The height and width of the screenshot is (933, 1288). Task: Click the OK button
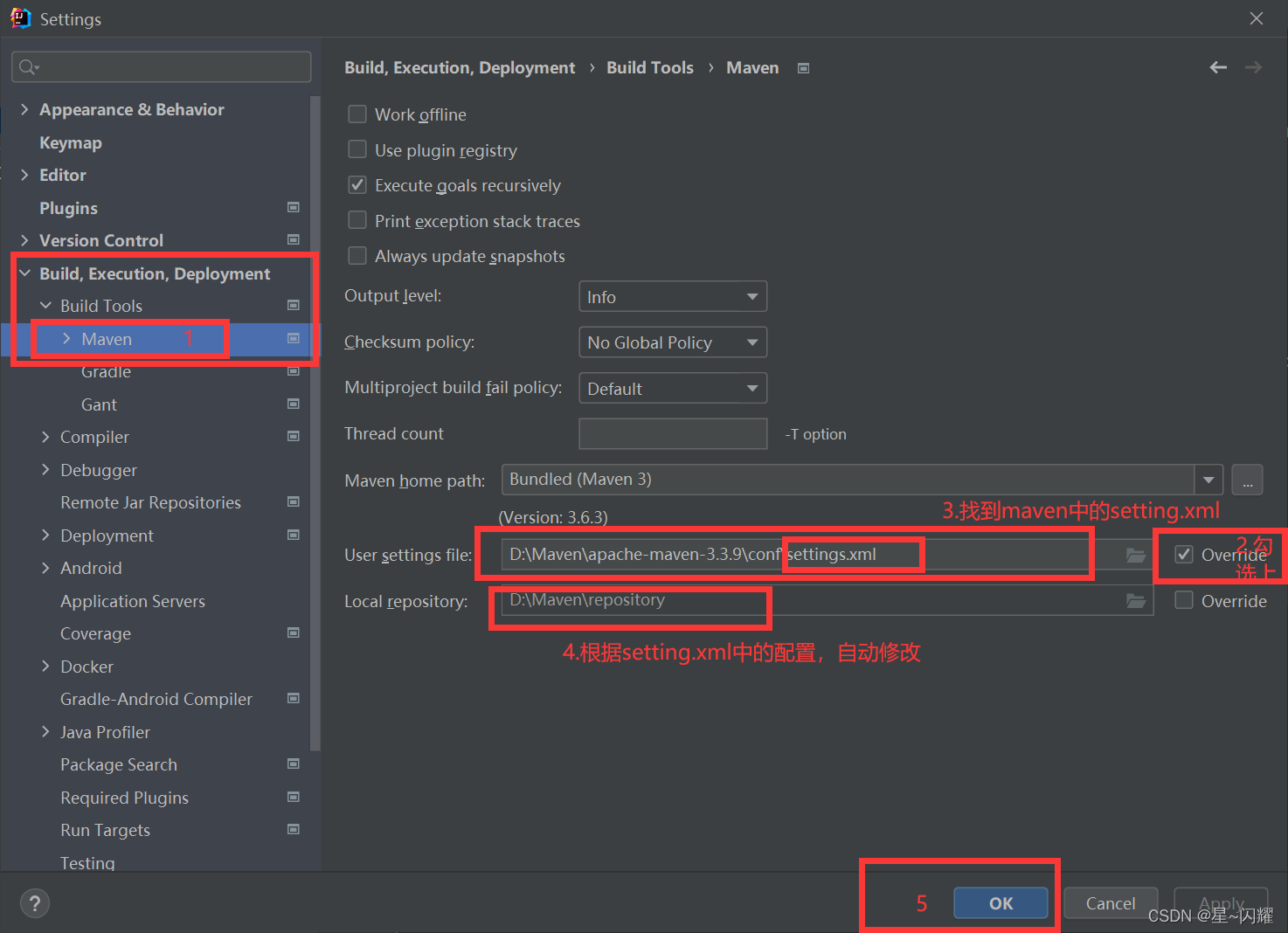pos(1001,903)
